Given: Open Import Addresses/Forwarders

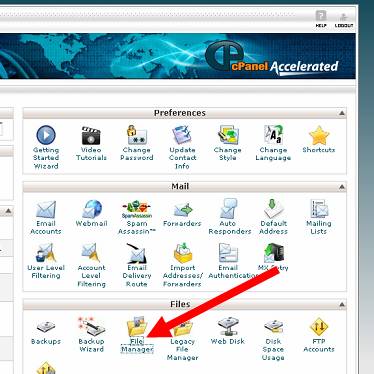Looking at the screenshot, I should click(x=182, y=265).
